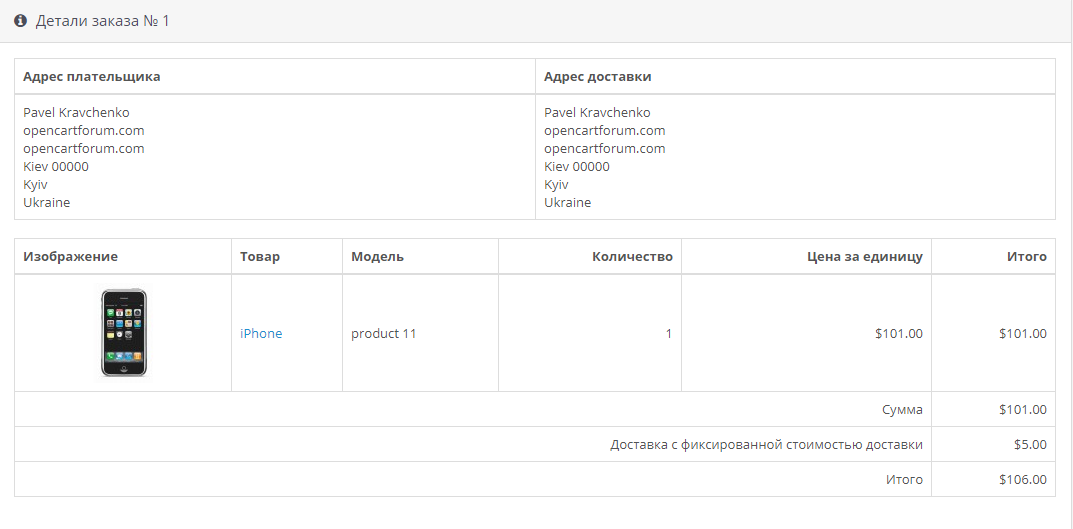This screenshot has width=1073, height=529.
Task: Click the 'Цена за единицу' column header
Action: point(864,257)
